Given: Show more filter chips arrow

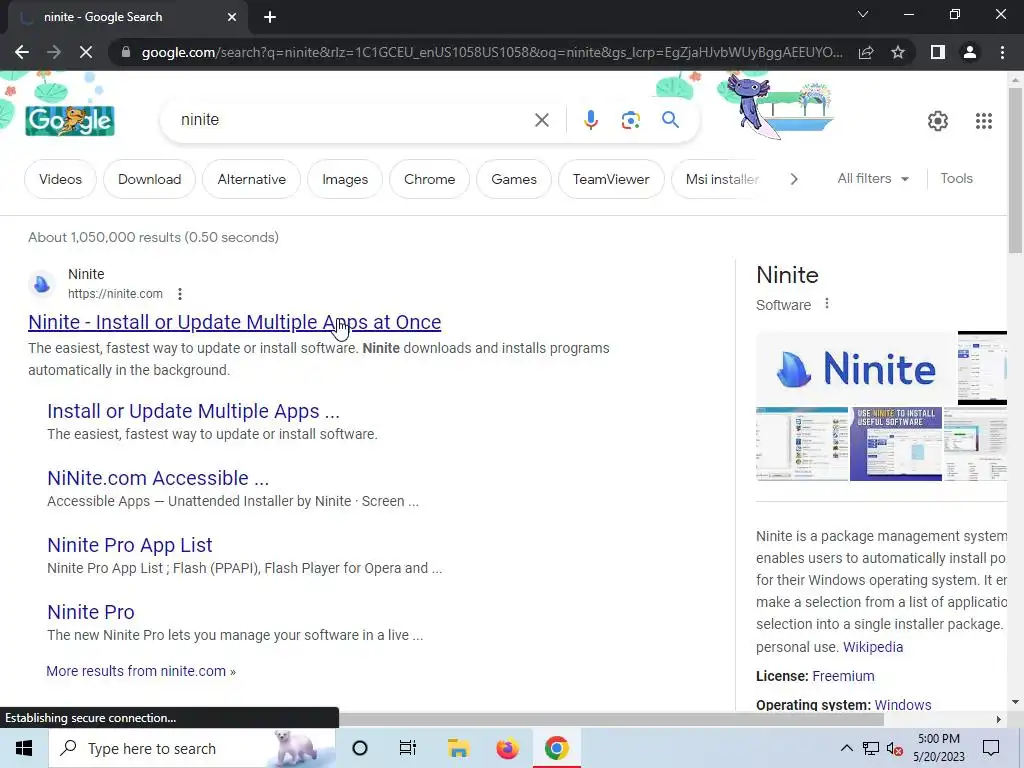Looking at the screenshot, I should pos(793,179).
